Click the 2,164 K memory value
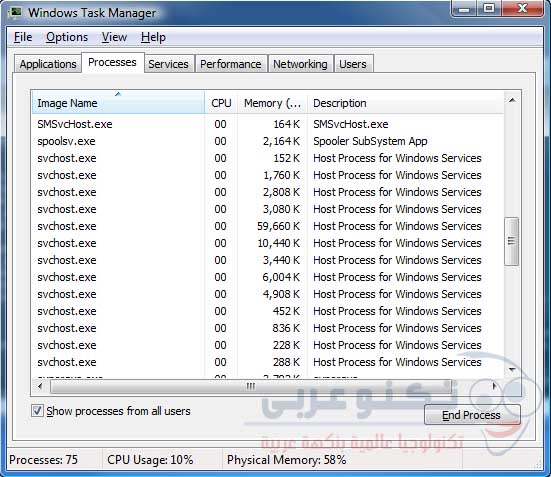Viewport: 551px width, 477px height. coord(281,141)
